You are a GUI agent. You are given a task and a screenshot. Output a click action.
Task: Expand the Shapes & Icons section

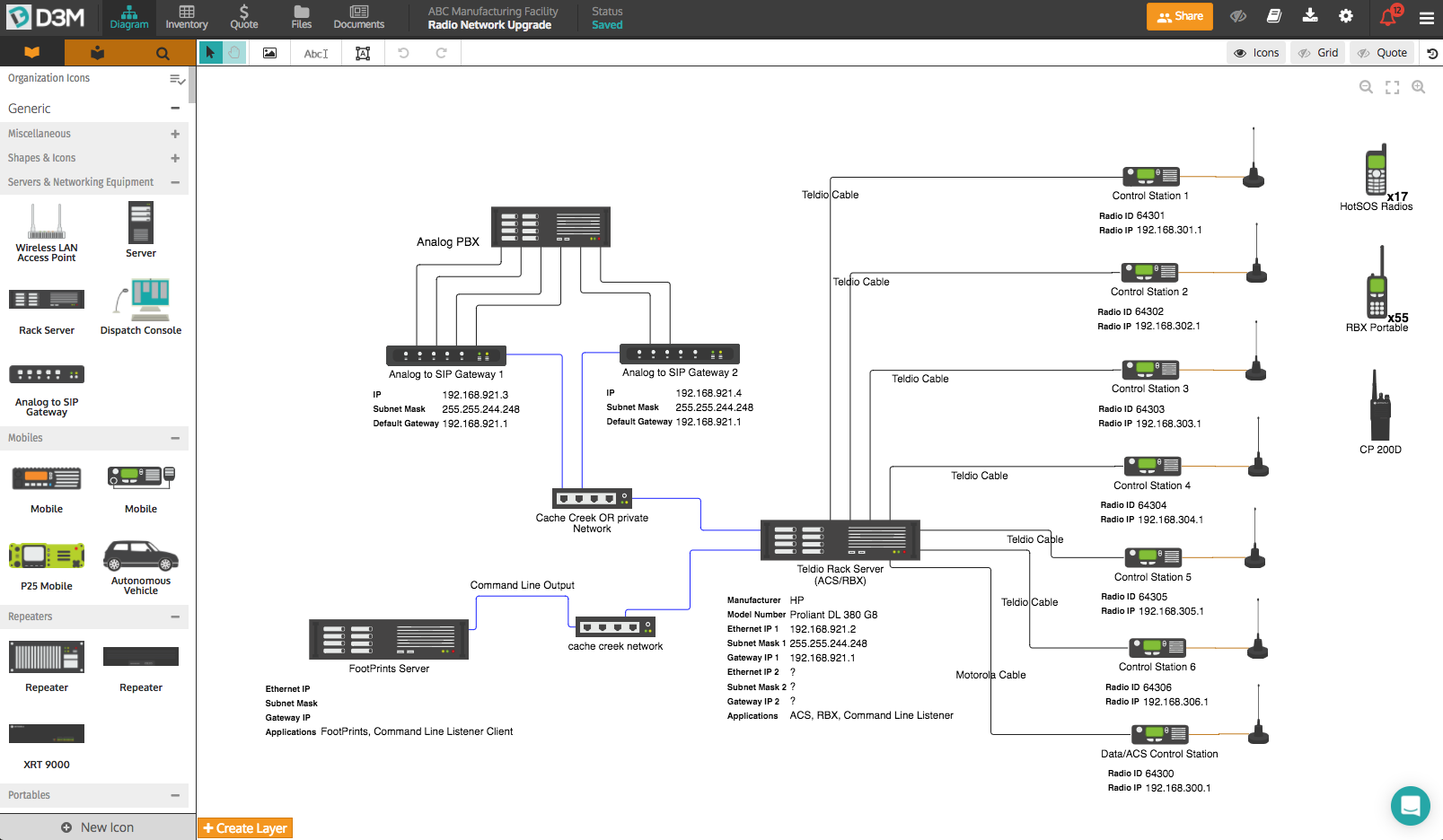175,158
